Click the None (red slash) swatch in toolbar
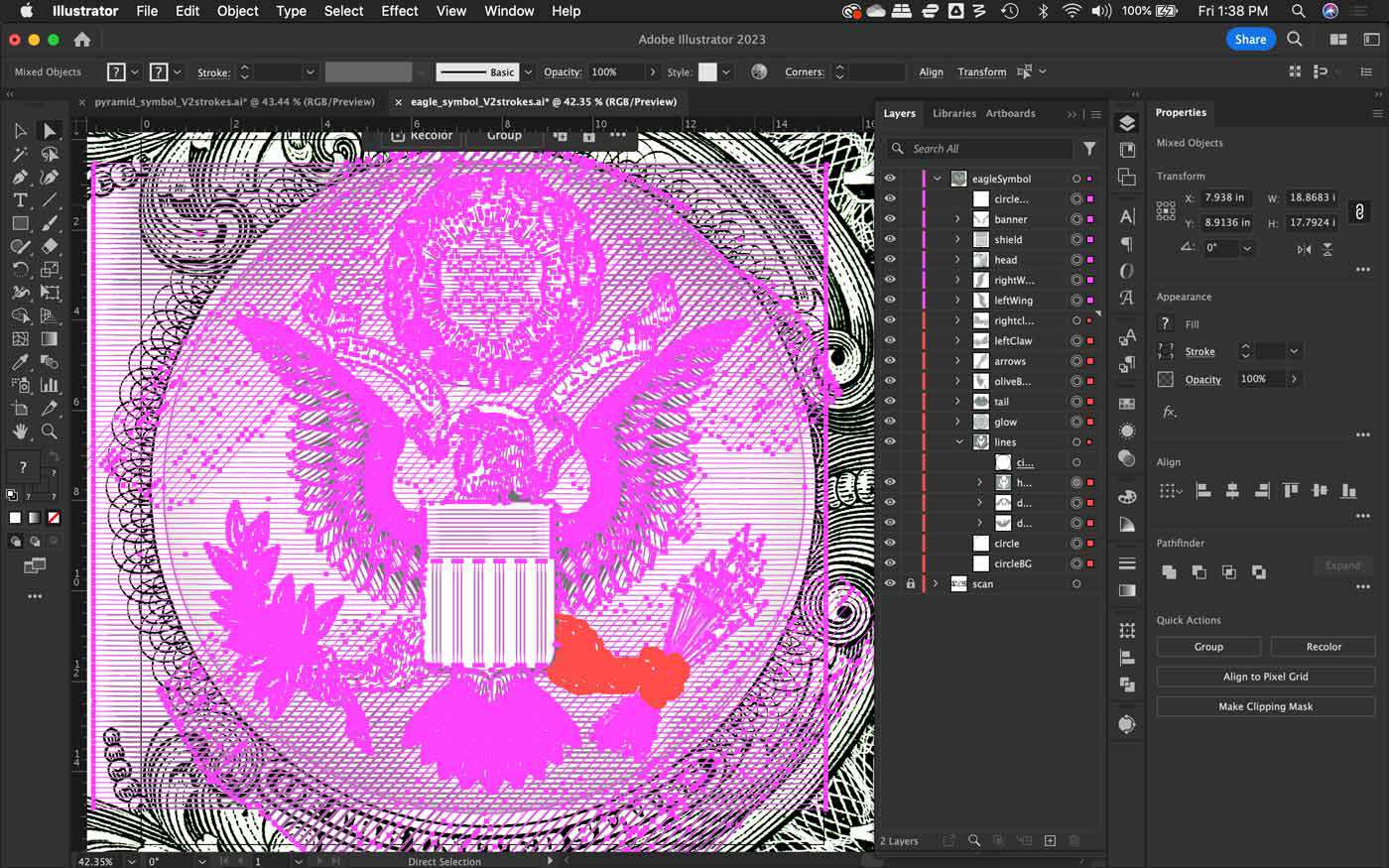1389x868 pixels. click(x=54, y=518)
